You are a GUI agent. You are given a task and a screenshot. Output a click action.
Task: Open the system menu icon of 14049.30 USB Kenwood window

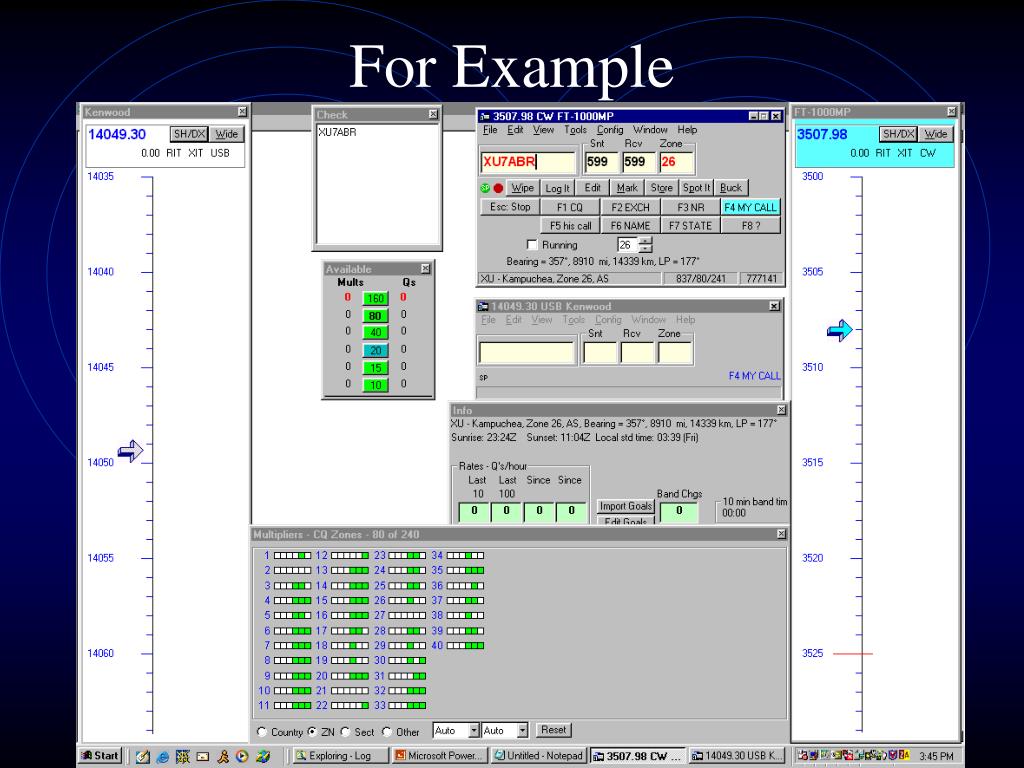pyautogui.click(x=483, y=306)
